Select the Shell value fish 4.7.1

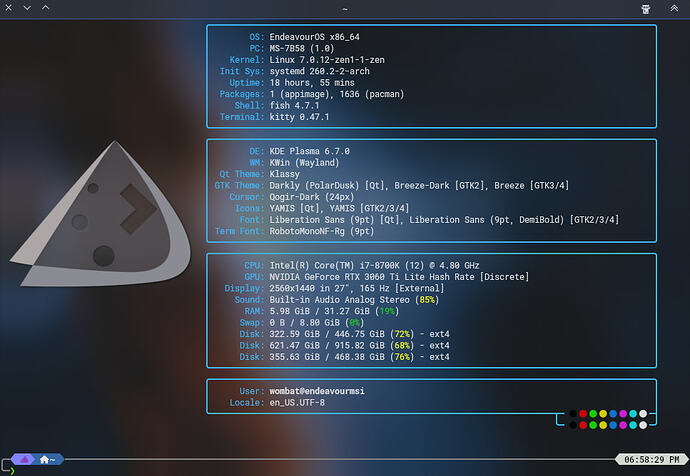[294, 106]
